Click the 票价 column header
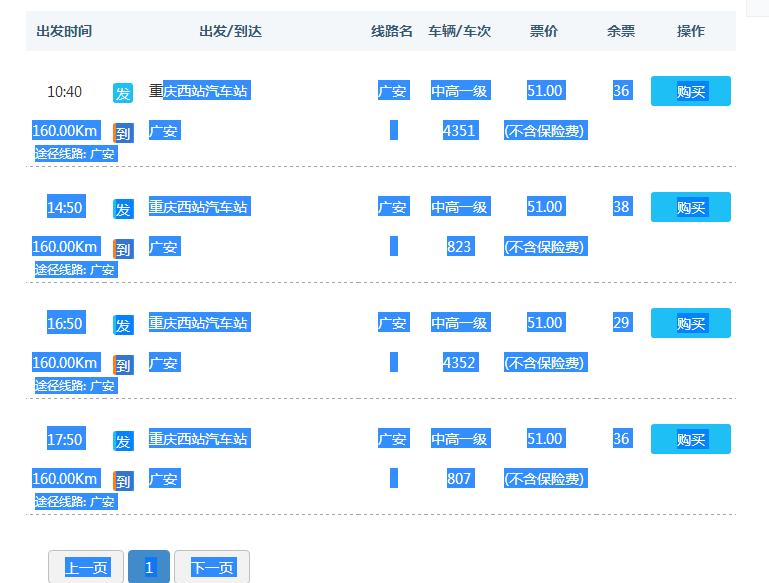The height and width of the screenshot is (583, 769). pos(544,31)
